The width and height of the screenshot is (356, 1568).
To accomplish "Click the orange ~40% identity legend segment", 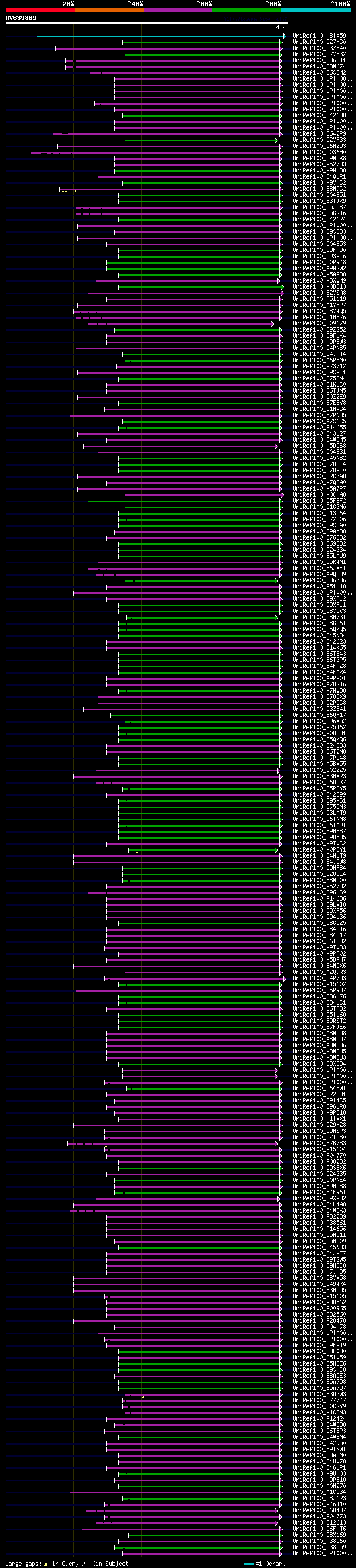I will click(109, 10).
